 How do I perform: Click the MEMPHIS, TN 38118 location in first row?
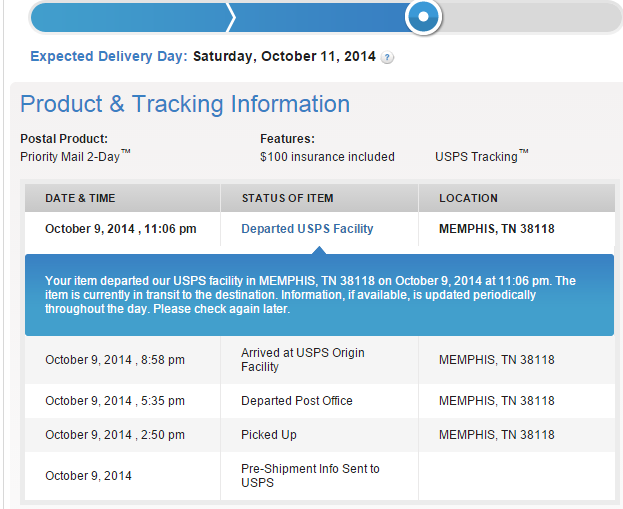pyautogui.click(x=497, y=229)
